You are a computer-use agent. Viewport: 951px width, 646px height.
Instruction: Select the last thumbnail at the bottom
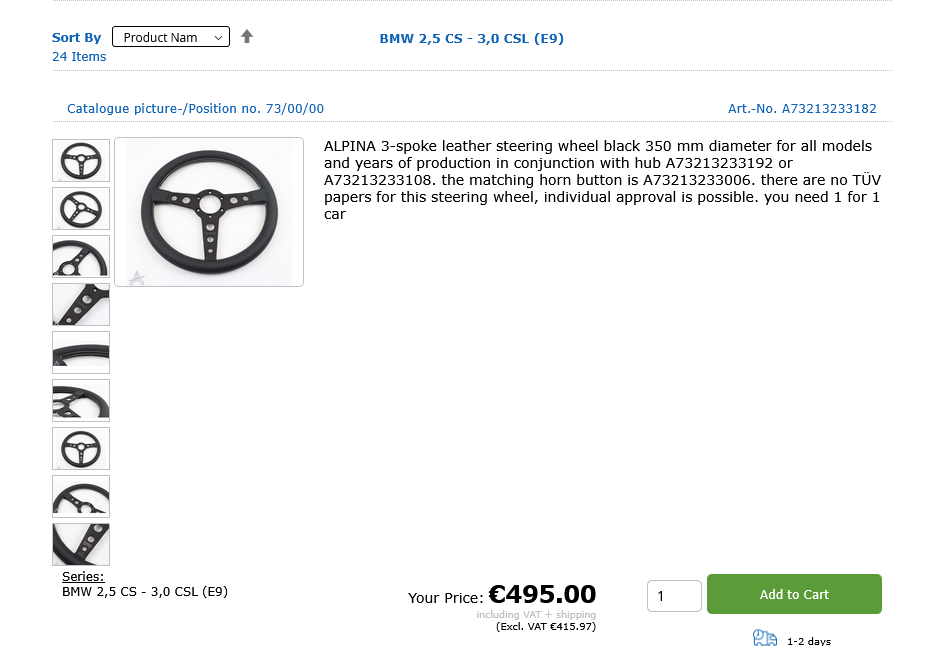click(x=81, y=545)
